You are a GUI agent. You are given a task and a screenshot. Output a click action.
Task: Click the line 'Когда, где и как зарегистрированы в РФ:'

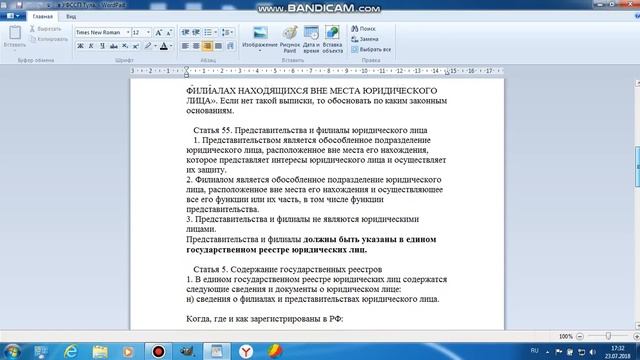[x=265, y=319]
